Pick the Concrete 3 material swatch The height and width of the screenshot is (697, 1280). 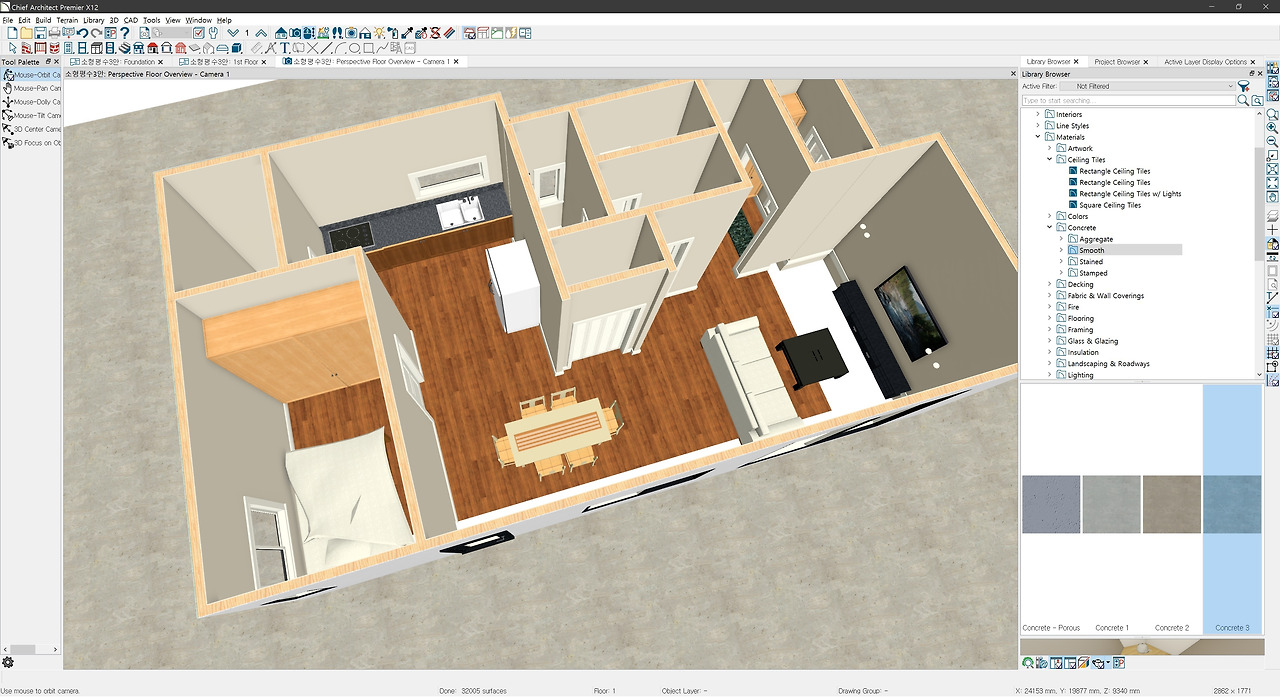(1232, 504)
